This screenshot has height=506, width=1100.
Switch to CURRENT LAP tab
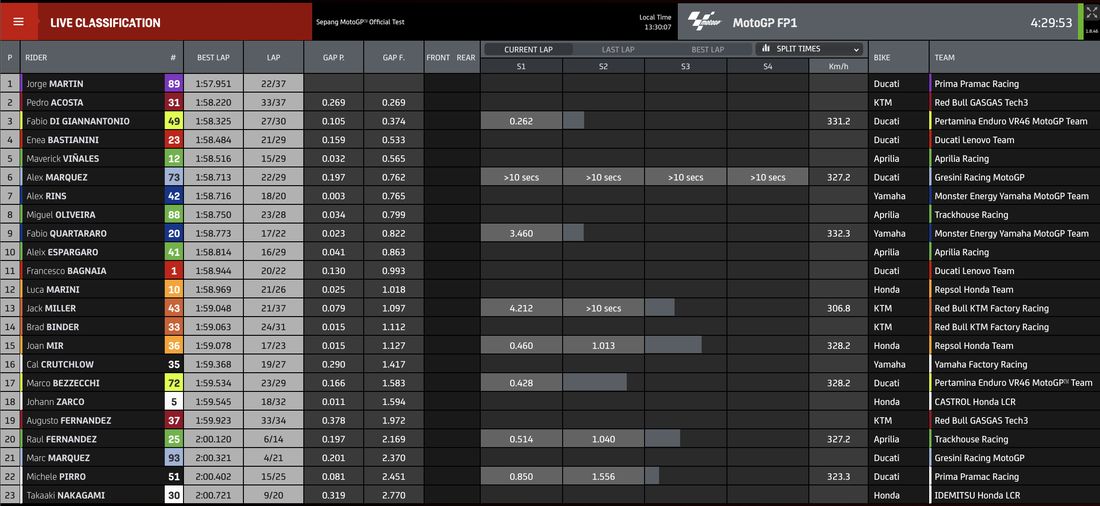pyautogui.click(x=528, y=50)
